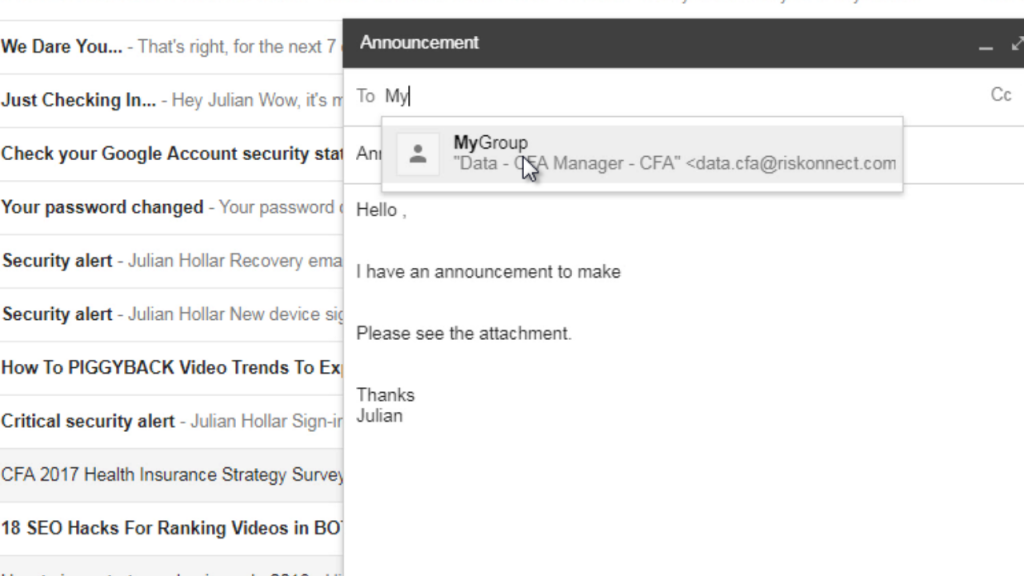Open the second Security alert email (New device)
The height and width of the screenshot is (576, 1024).
[171, 315]
